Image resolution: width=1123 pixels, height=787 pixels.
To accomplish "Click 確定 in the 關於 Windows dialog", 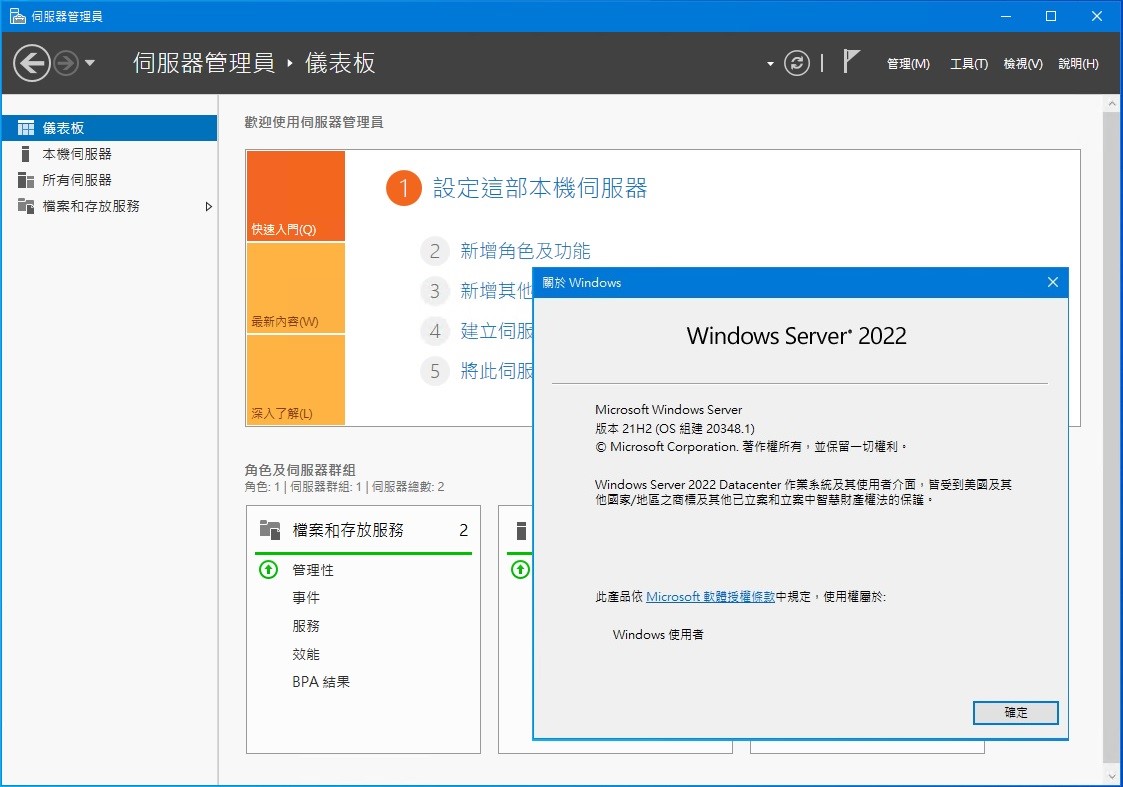I will pos(1015,713).
